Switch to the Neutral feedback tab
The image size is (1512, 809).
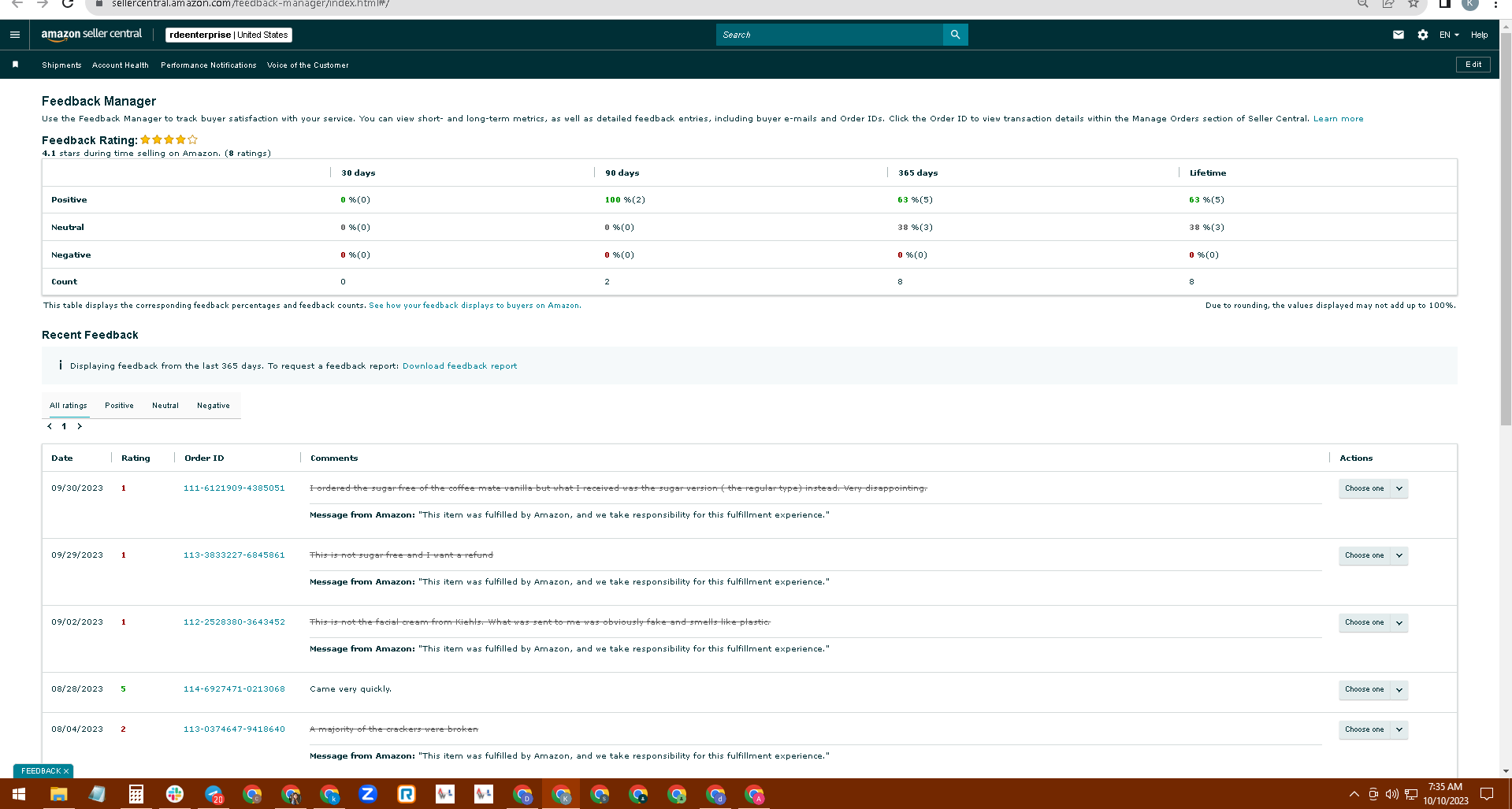click(165, 406)
